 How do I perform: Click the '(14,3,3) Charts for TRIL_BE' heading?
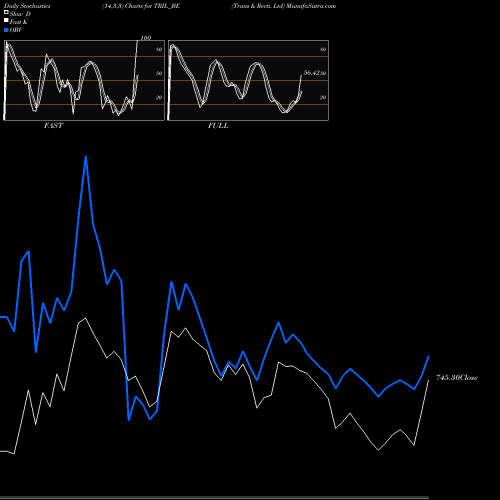tap(141, 6)
